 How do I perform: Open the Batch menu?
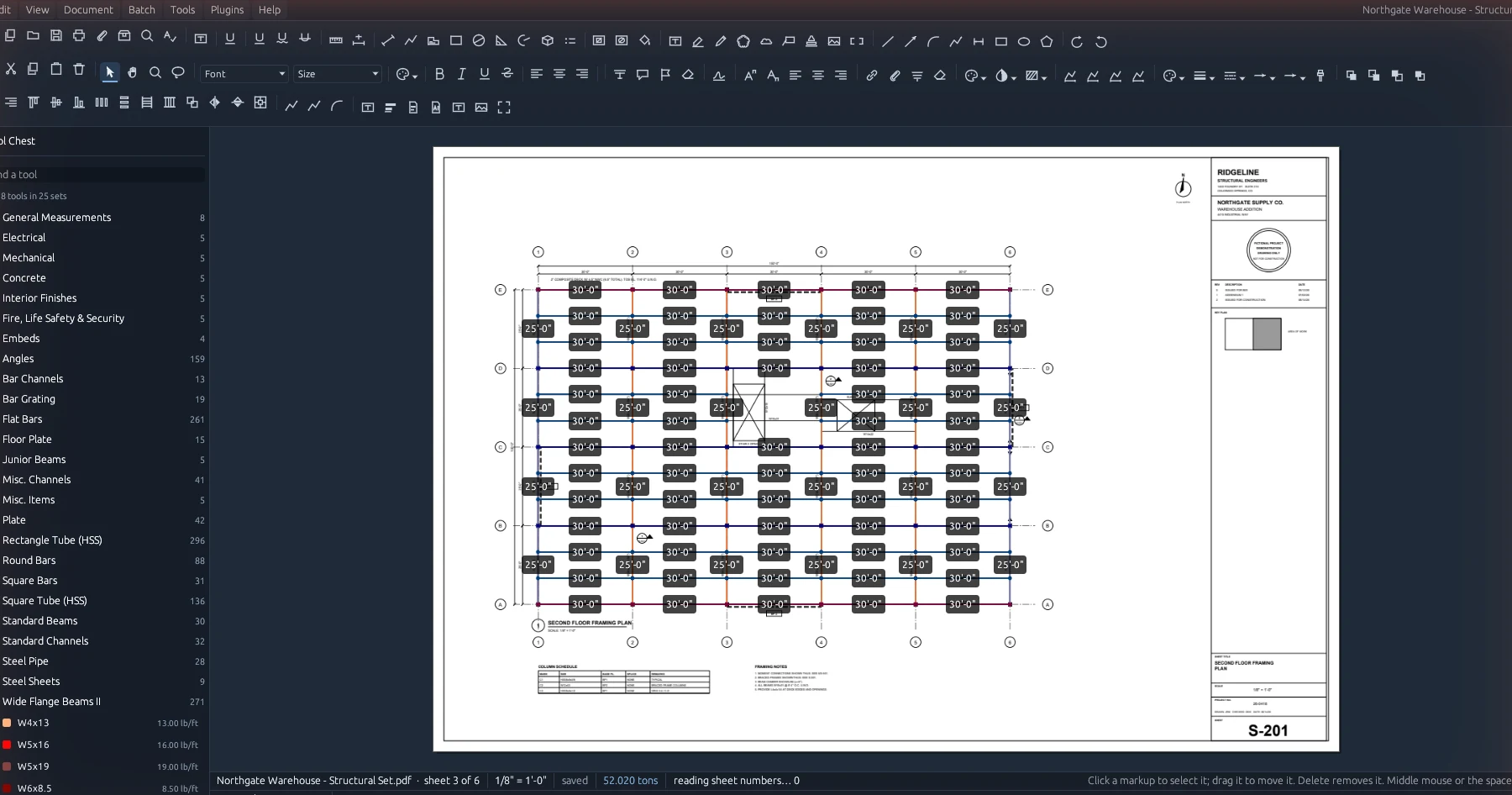[142, 10]
